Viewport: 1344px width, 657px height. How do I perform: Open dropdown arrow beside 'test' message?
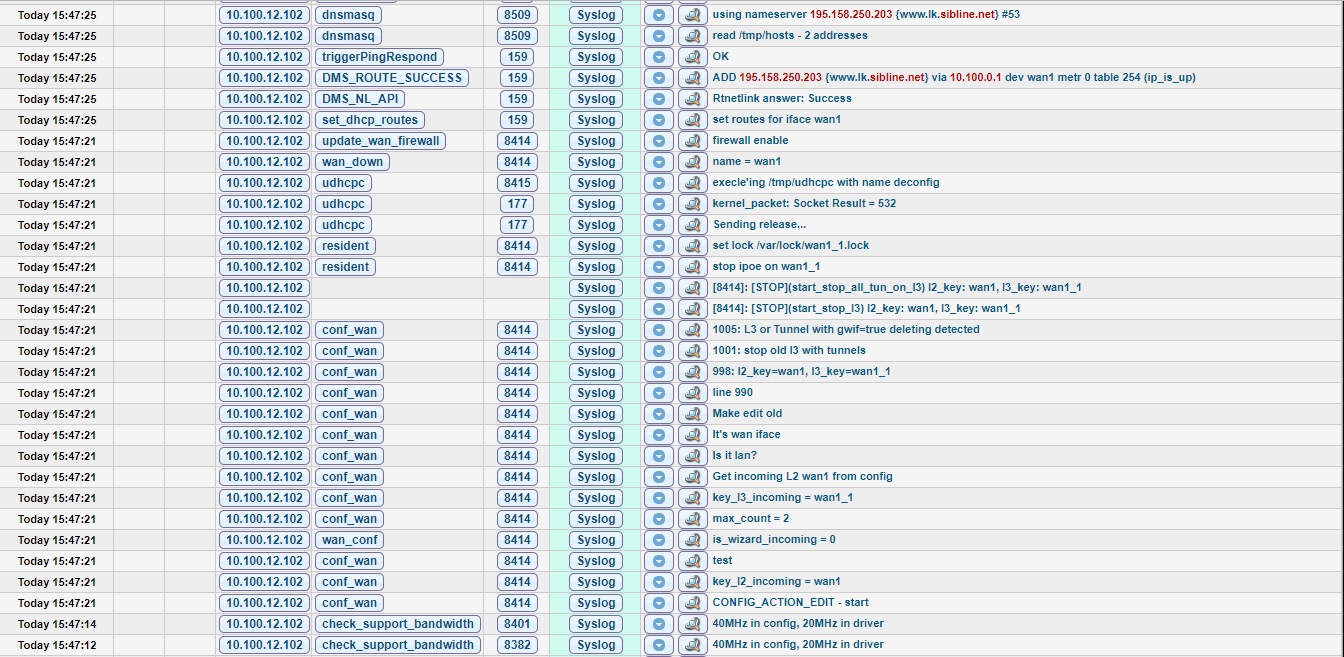pyautogui.click(x=659, y=561)
